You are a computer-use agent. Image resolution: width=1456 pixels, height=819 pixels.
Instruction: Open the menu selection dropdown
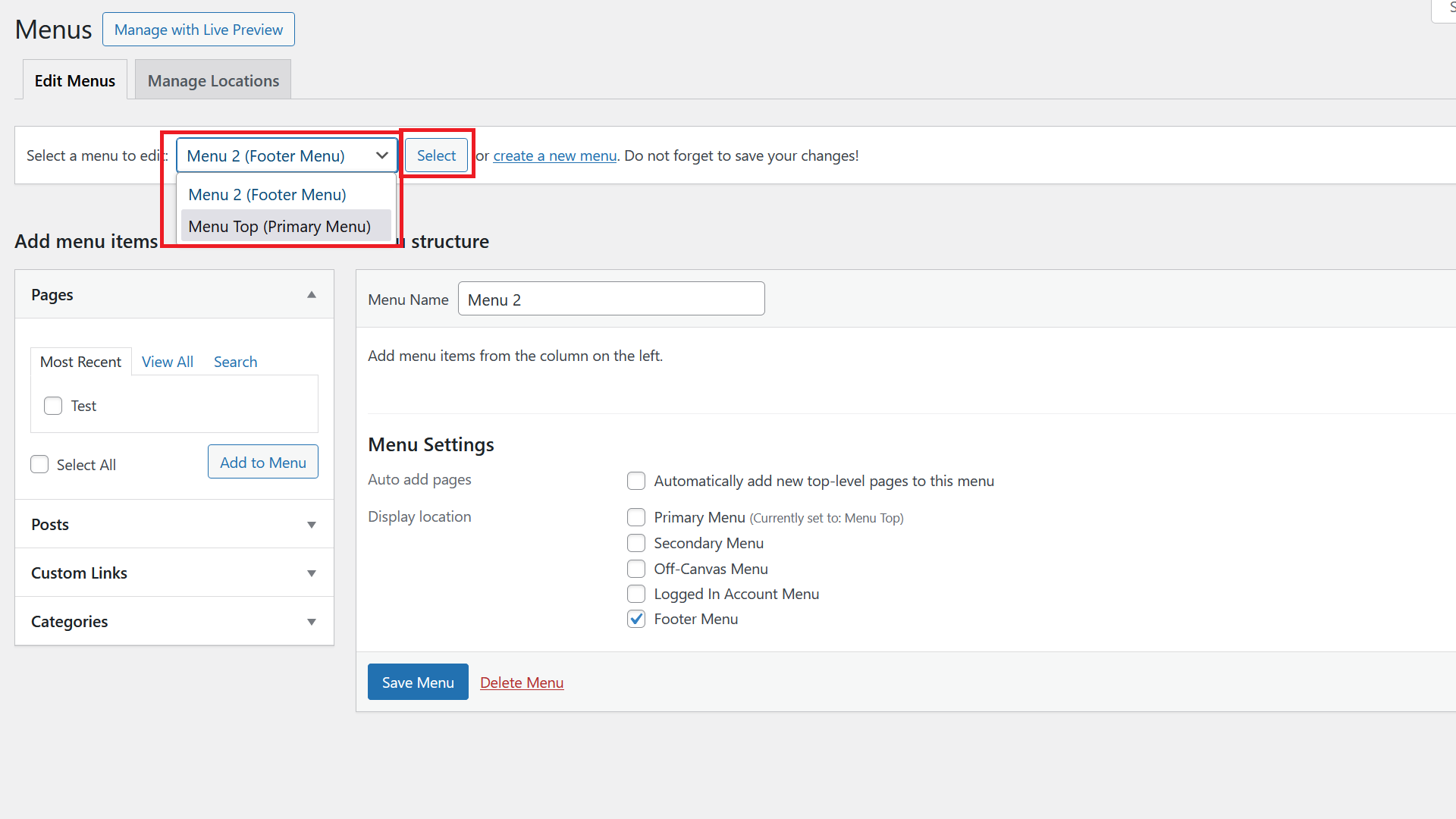pos(287,155)
